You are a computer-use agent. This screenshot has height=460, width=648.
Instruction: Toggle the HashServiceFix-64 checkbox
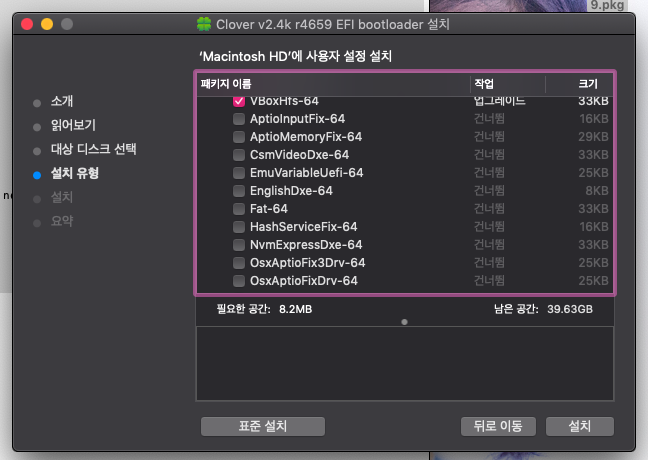point(239,227)
